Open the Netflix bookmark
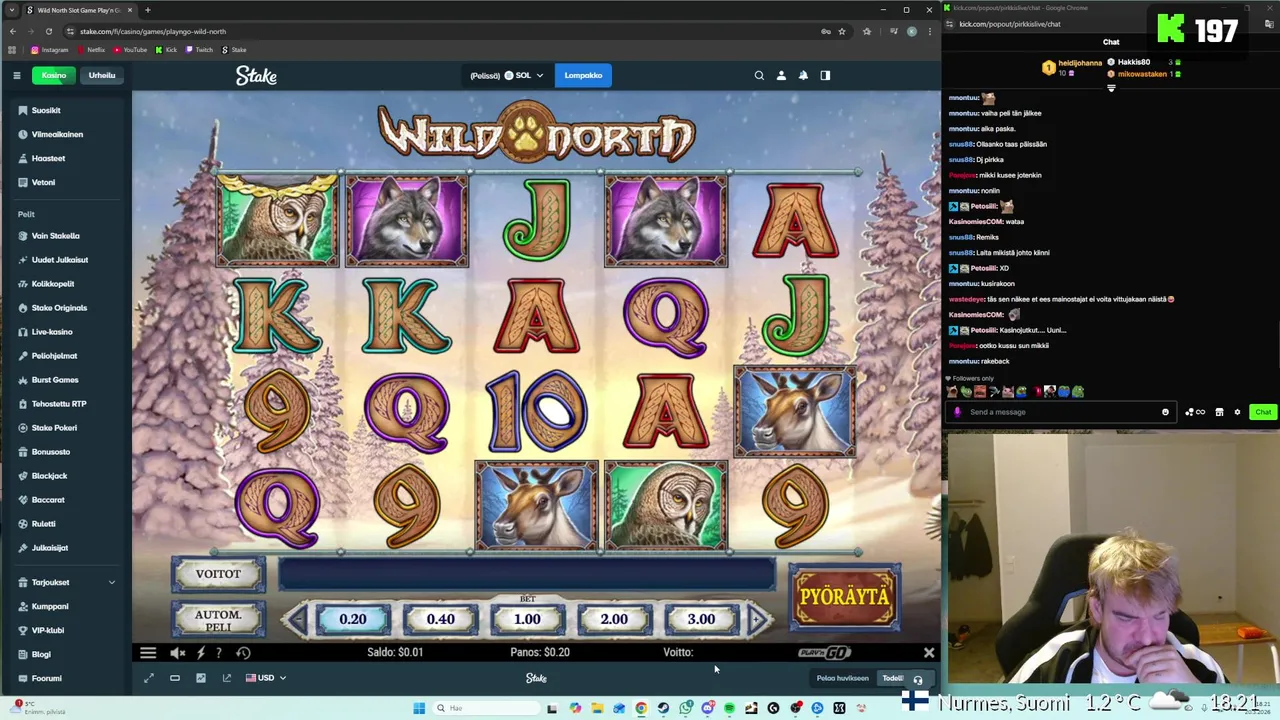Screen dimensions: 1280x720 [91, 50]
